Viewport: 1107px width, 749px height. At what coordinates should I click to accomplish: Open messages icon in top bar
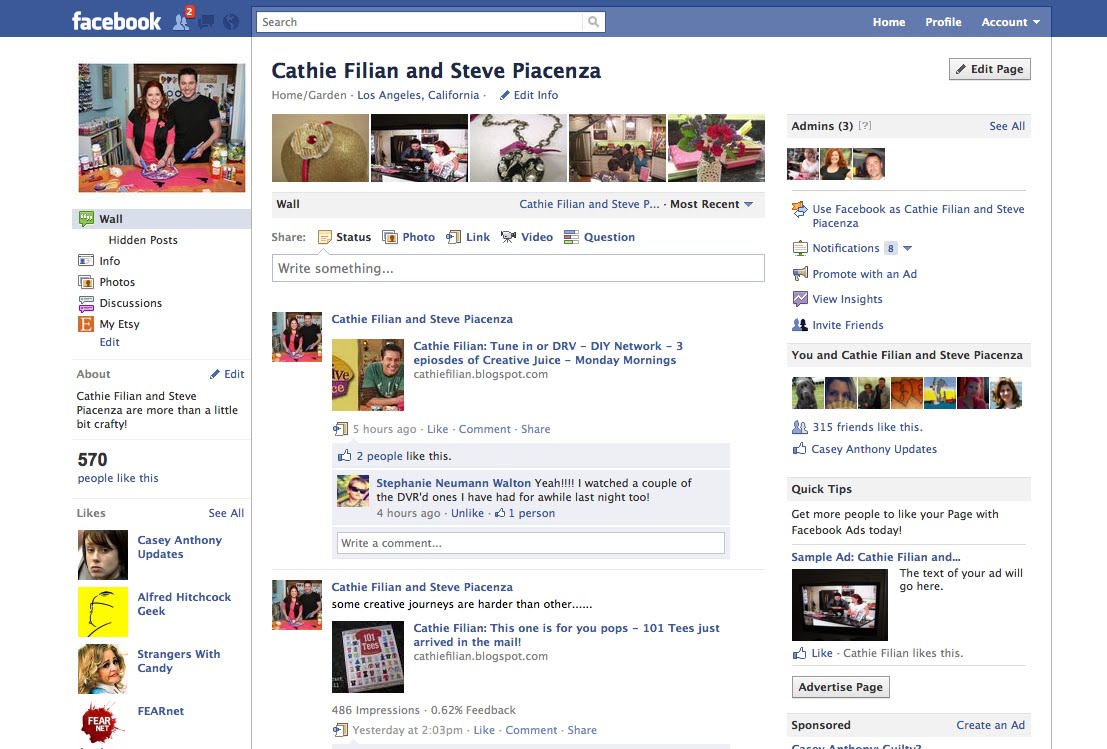[x=206, y=22]
